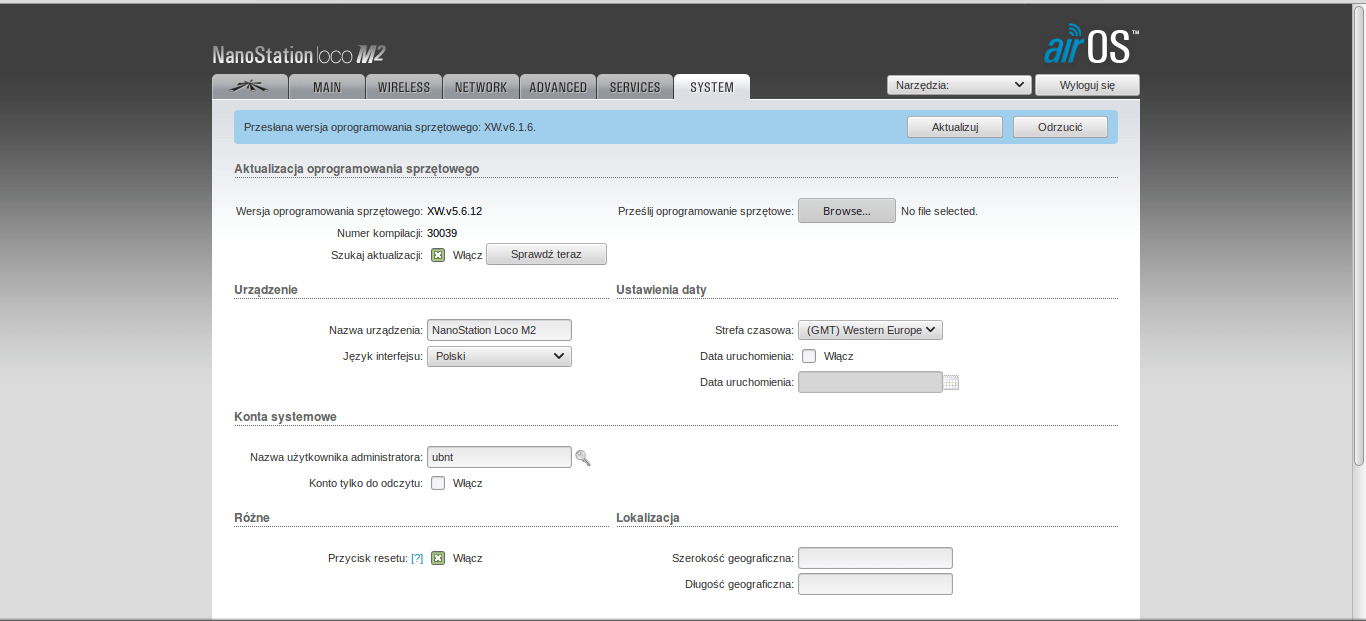Click firmware version text XW.v5.6.12
Image resolution: width=1366 pixels, height=621 pixels.
pos(455,211)
